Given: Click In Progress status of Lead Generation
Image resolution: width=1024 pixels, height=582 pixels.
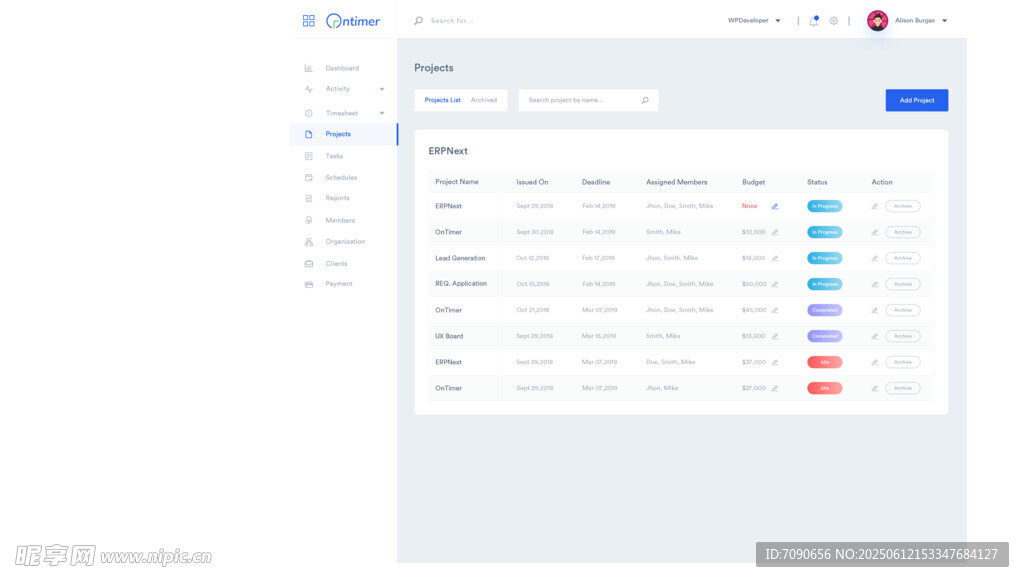Looking at the screenshot, I should coord(825,258).
